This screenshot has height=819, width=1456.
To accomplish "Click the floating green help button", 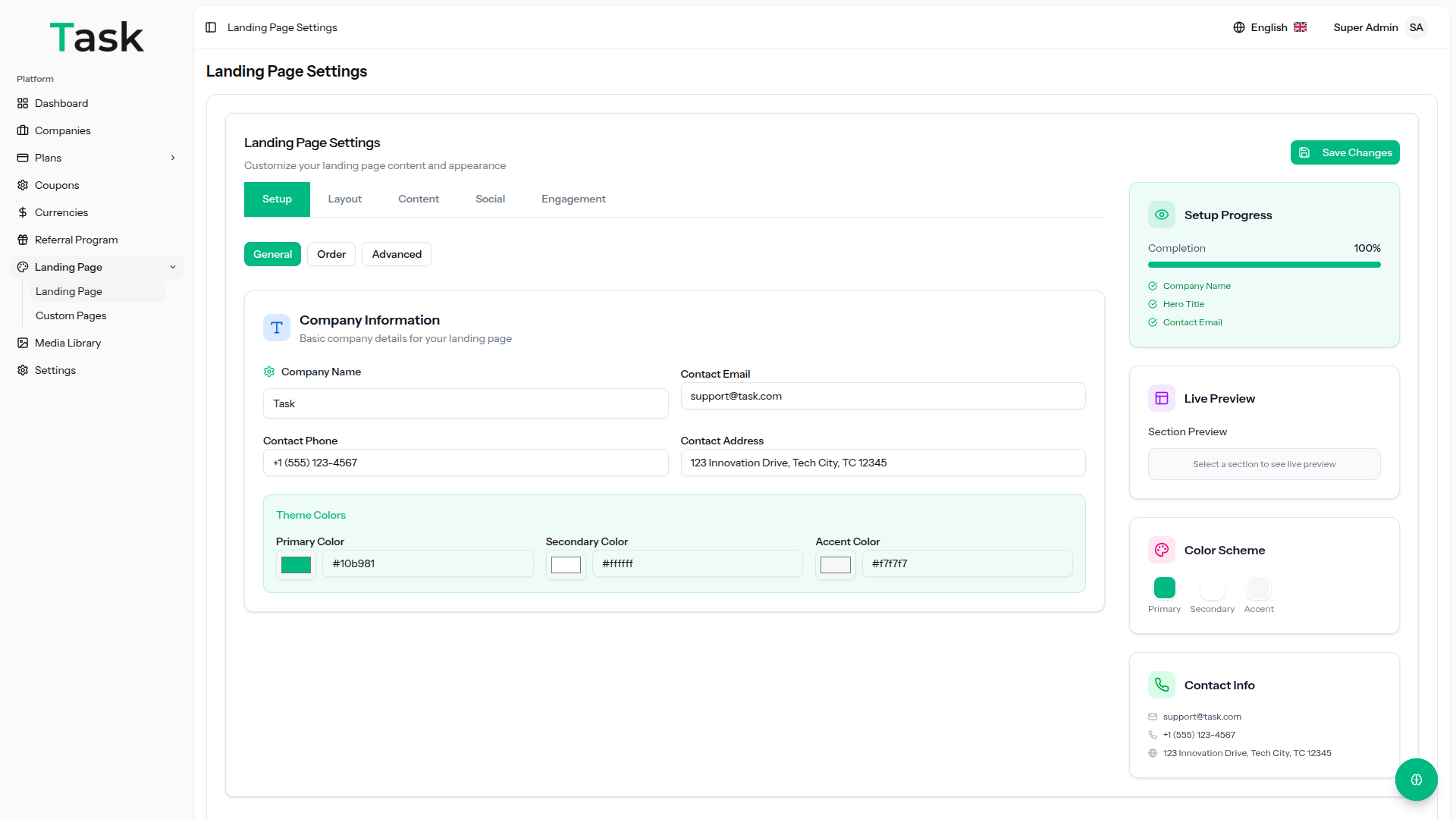I will (x=1416, y=780).
